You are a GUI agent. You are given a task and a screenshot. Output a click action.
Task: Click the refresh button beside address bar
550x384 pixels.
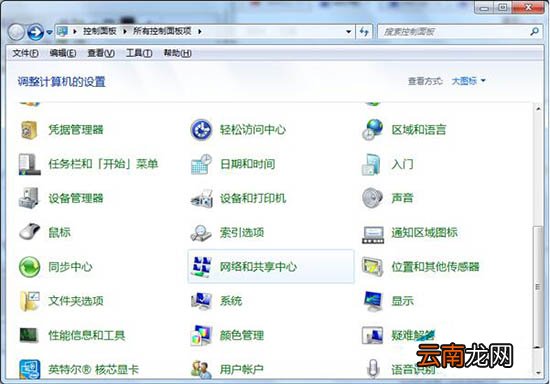tap(364, 32)
